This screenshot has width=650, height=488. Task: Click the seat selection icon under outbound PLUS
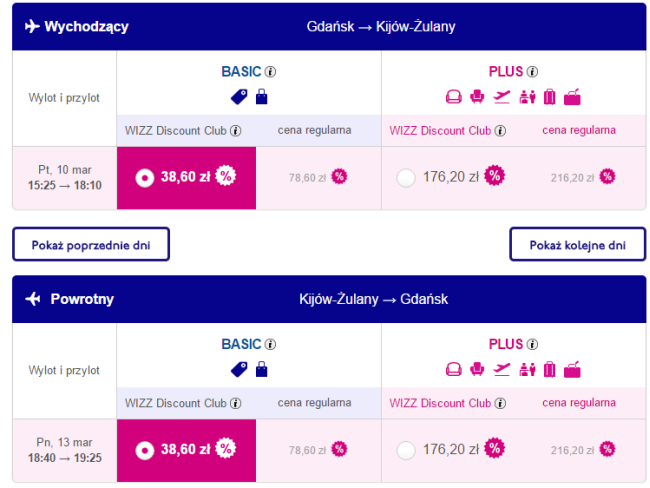tap(477, 97)
